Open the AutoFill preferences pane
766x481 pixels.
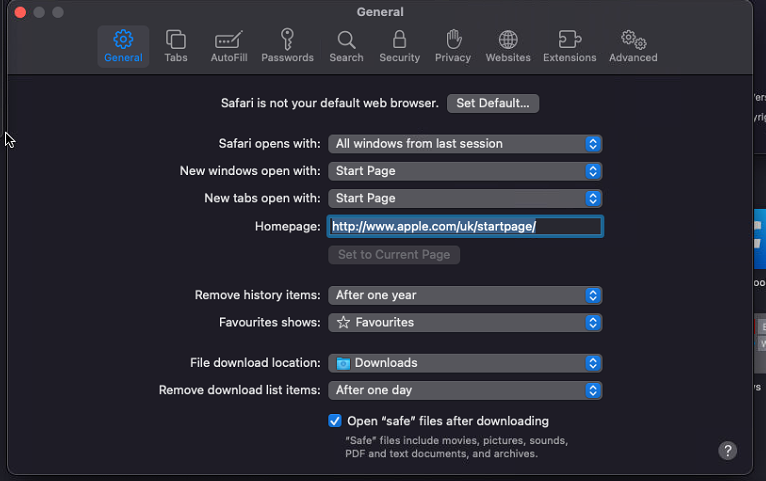pos(229,46)
